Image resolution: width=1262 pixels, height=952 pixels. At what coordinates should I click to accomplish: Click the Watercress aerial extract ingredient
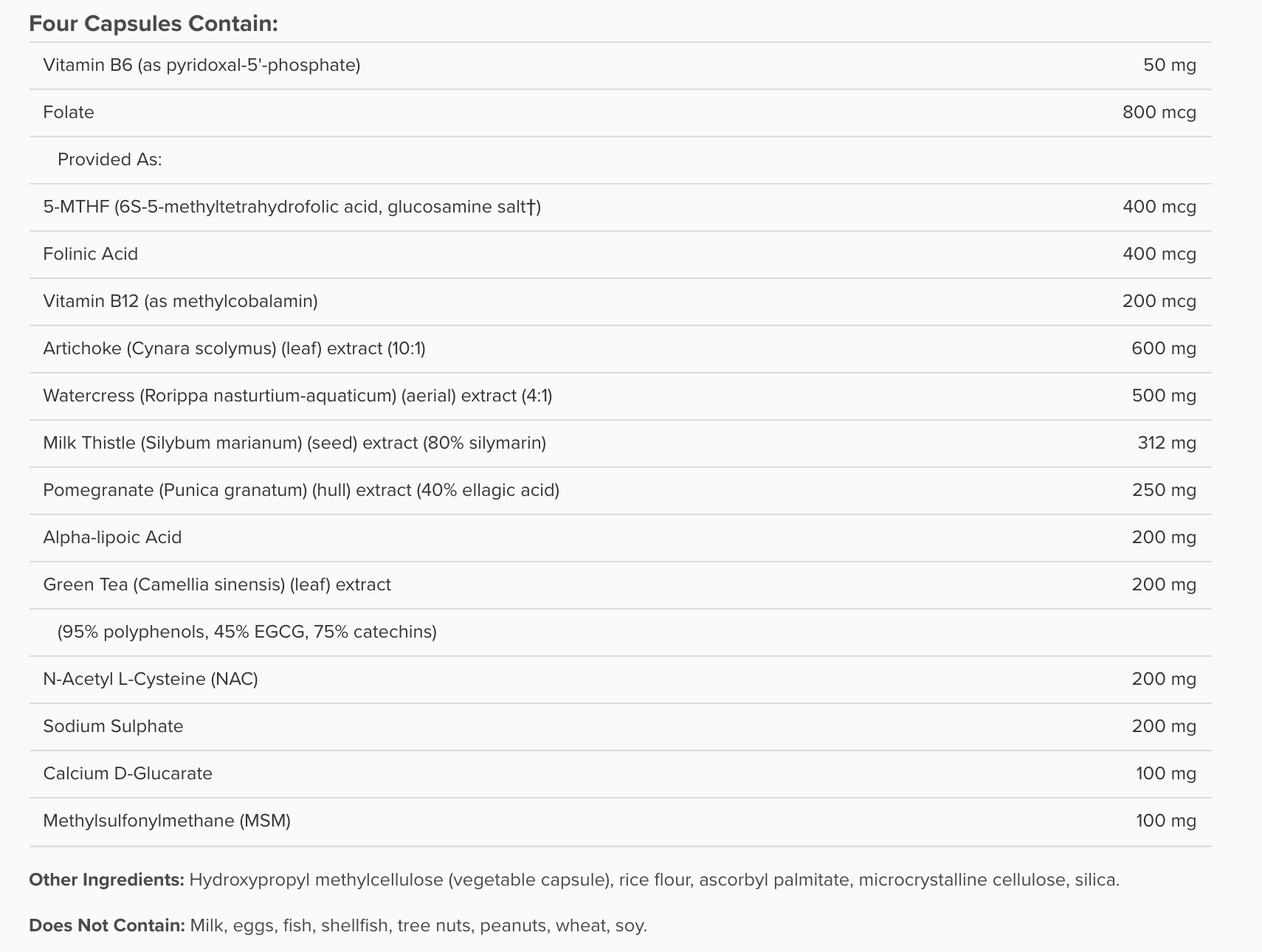point(297,396)
